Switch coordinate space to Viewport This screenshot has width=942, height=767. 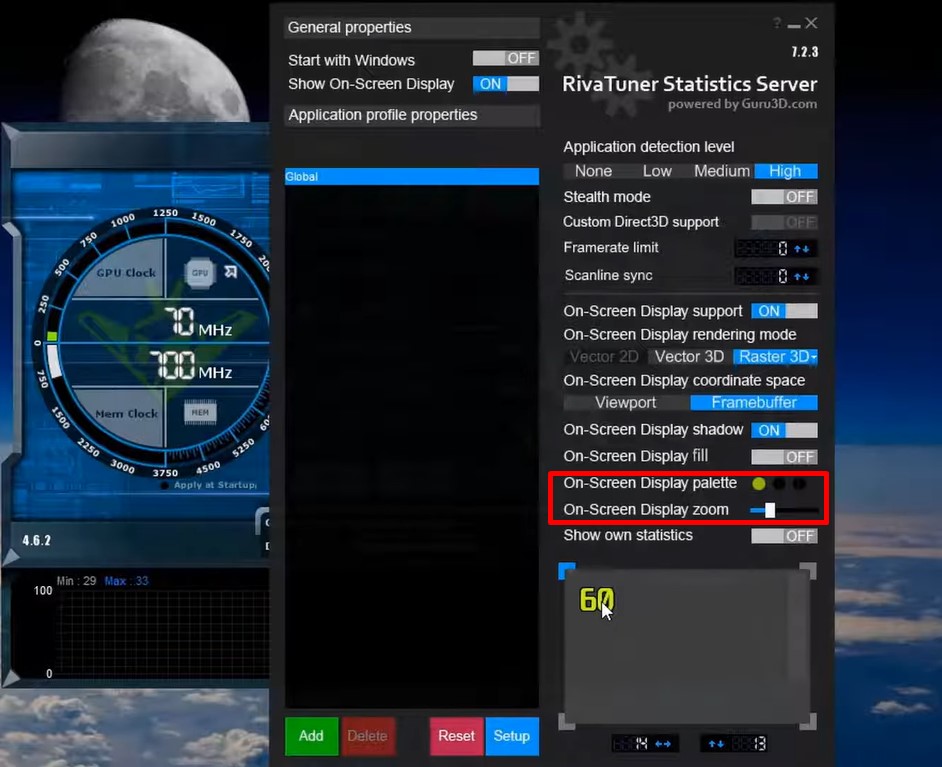click(x=626, y=403)
